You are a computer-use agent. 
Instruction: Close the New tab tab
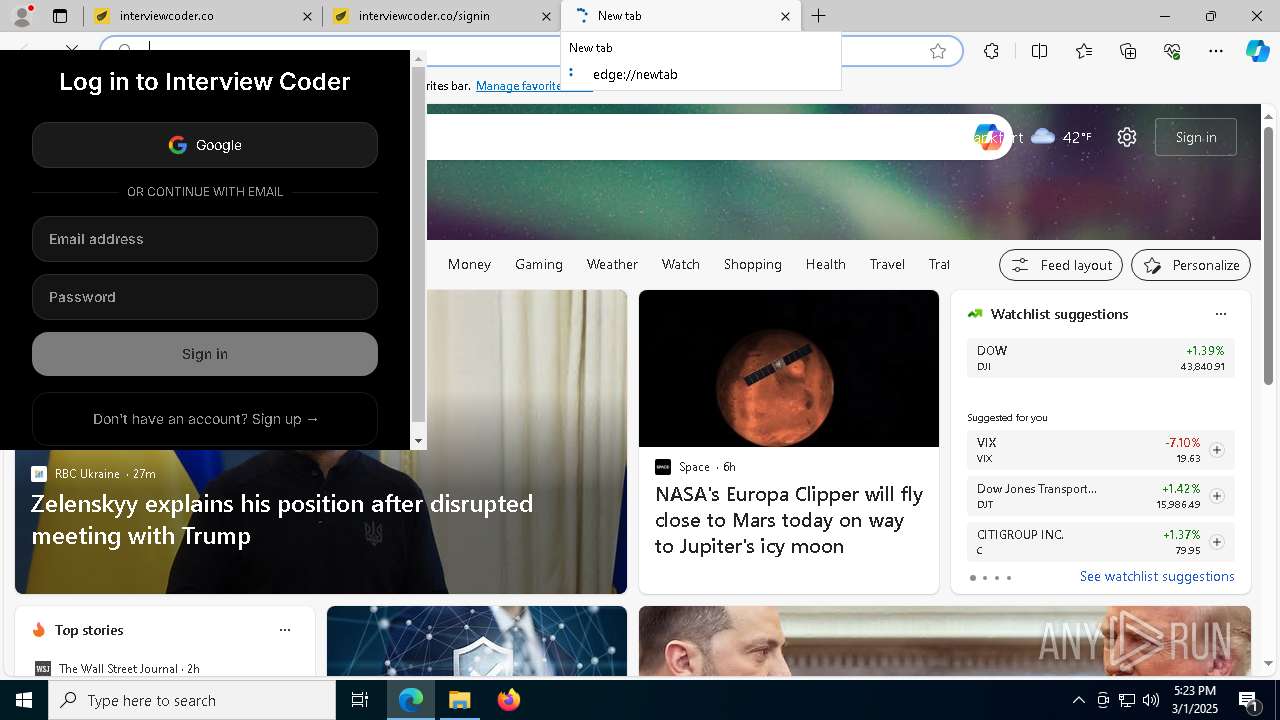(x=785, y=16)
